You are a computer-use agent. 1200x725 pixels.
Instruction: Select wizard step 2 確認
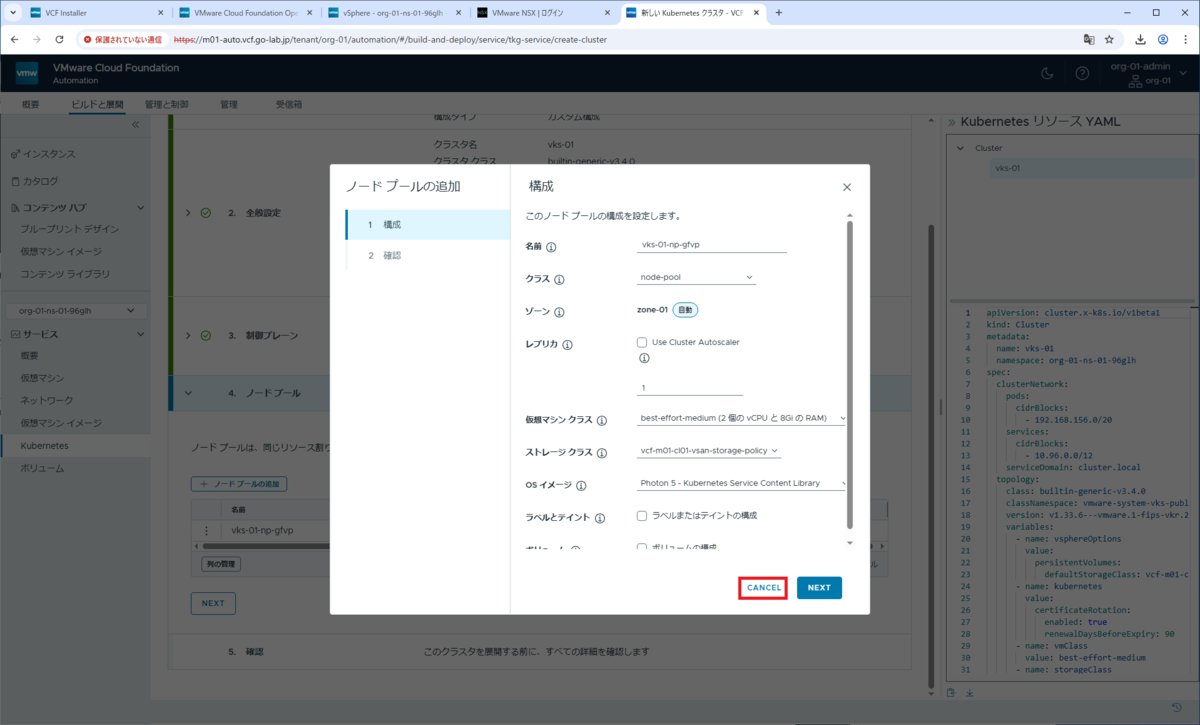point(428,256)
